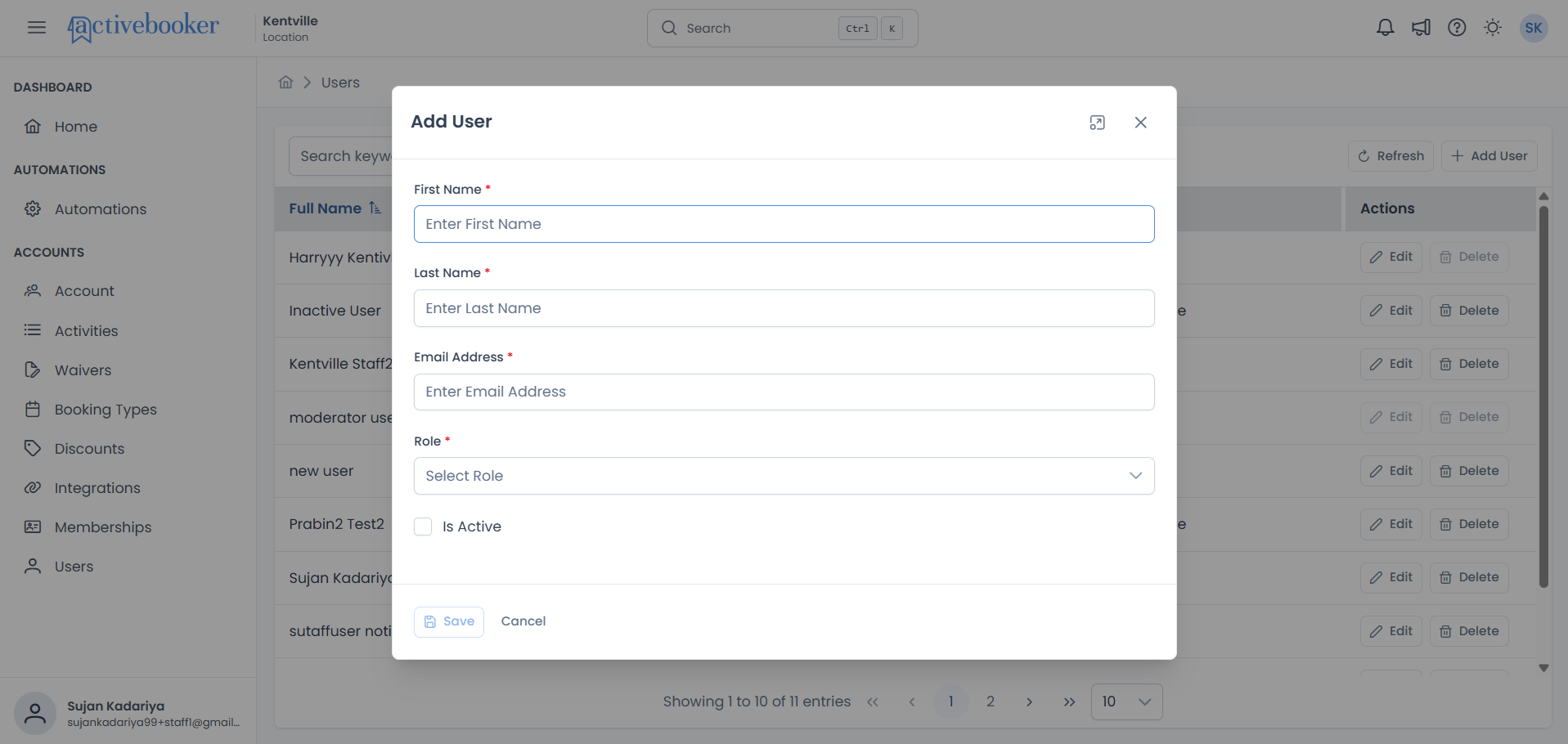Screen dimensions: 1568x744
Task: Click the activebooker logo
Action: click(x=143, y=28)
